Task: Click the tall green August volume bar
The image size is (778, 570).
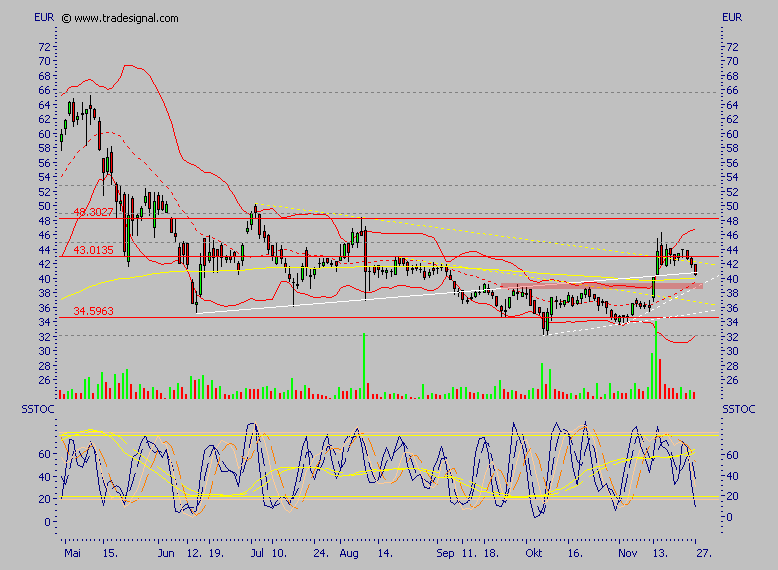Action: (x=363, y=366)
